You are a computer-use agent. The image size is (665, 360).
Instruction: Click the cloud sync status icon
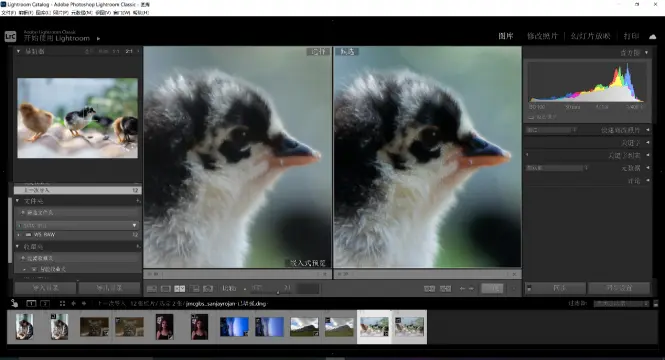(x=653, y=36)
